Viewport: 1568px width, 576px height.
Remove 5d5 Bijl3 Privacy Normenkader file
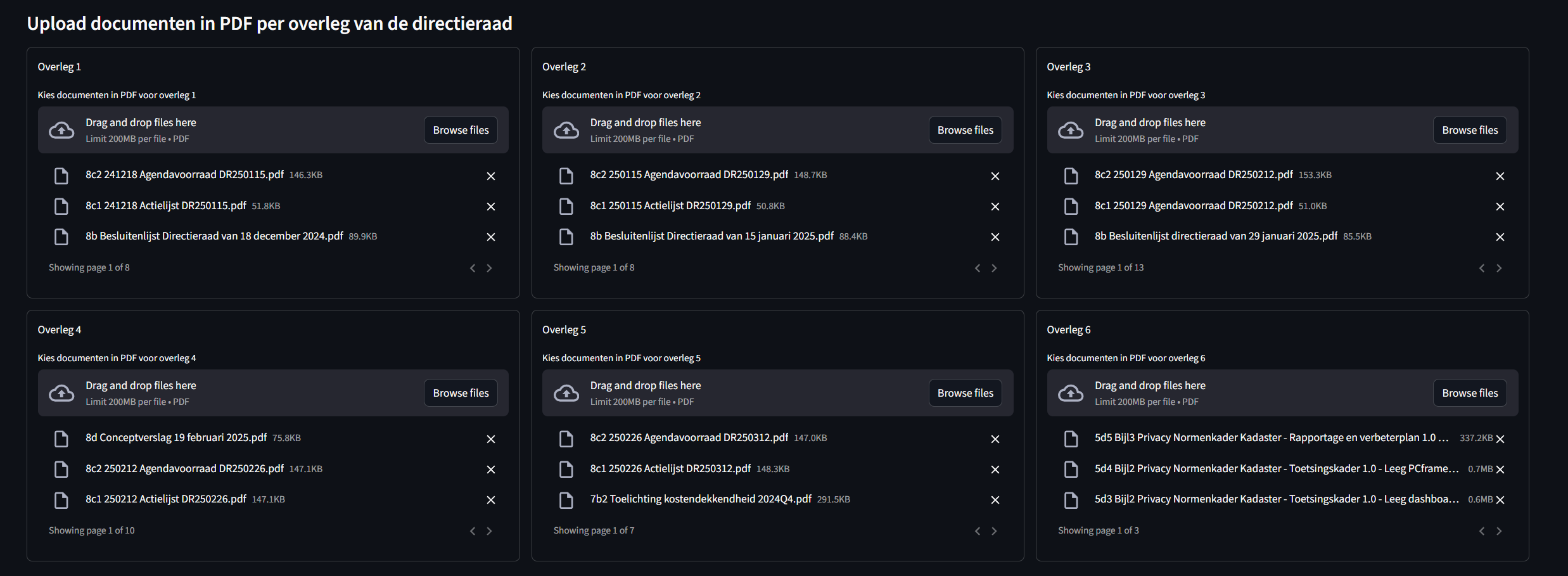(x=1500, y=438)
